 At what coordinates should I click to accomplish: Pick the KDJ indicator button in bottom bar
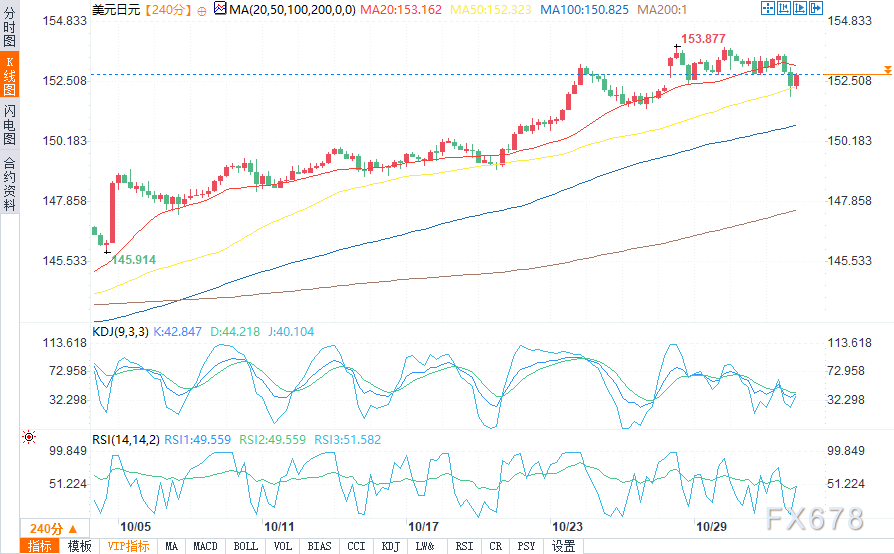point(391,546)
